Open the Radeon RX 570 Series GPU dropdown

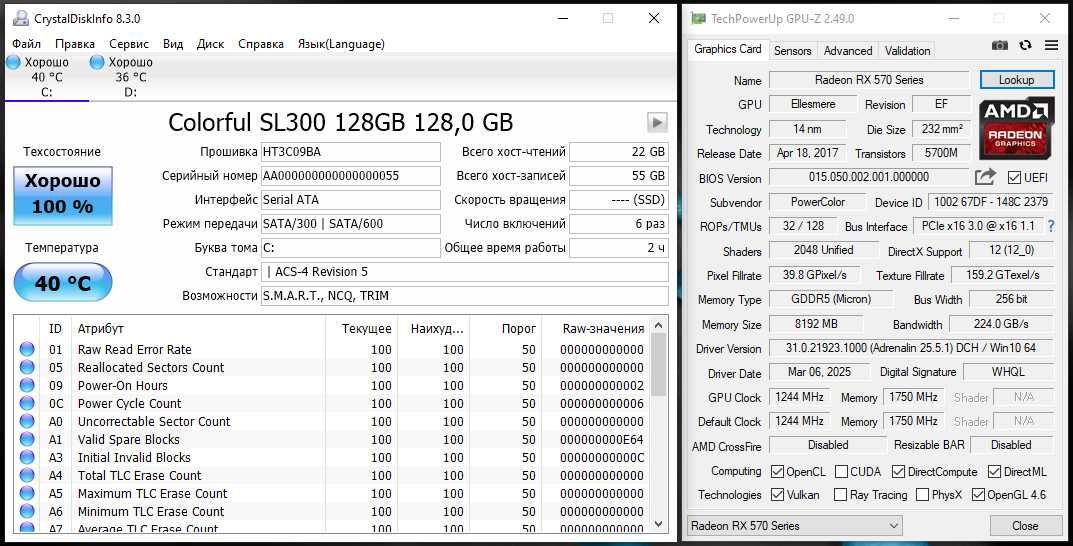(794, 525)
